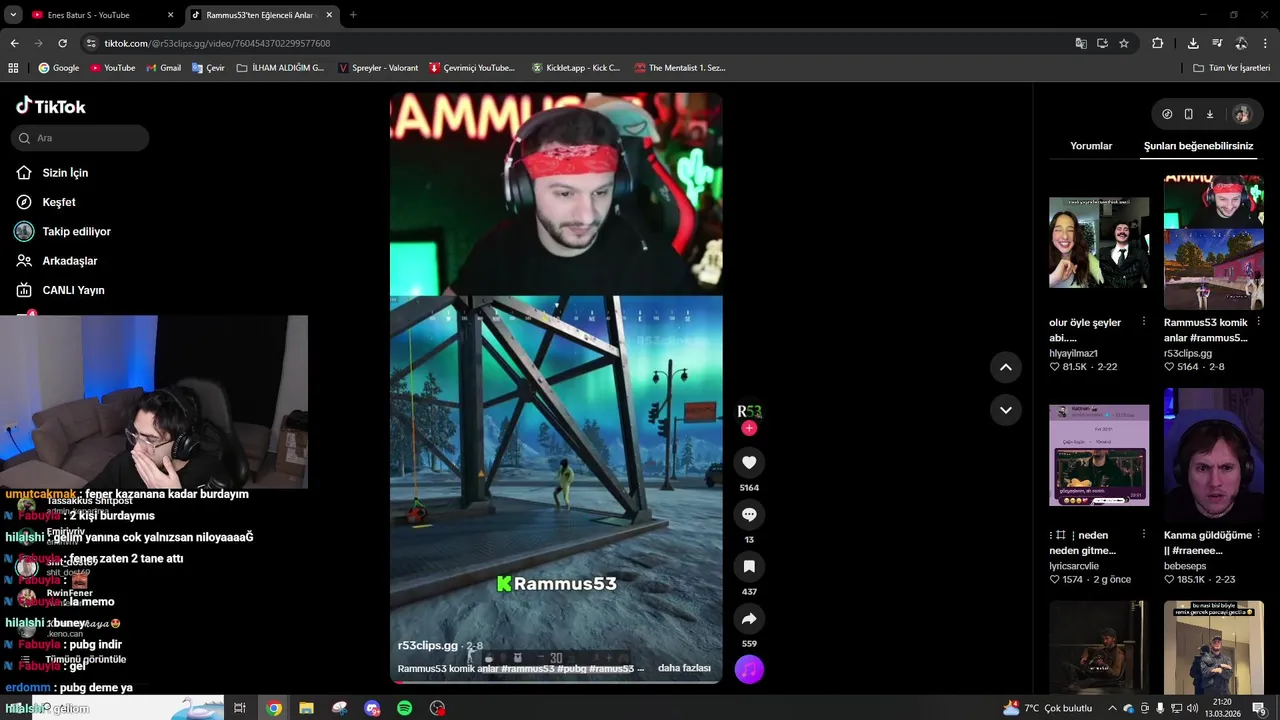Open Chrome apps grid in bookmarks bar

(x=13, y=68)
